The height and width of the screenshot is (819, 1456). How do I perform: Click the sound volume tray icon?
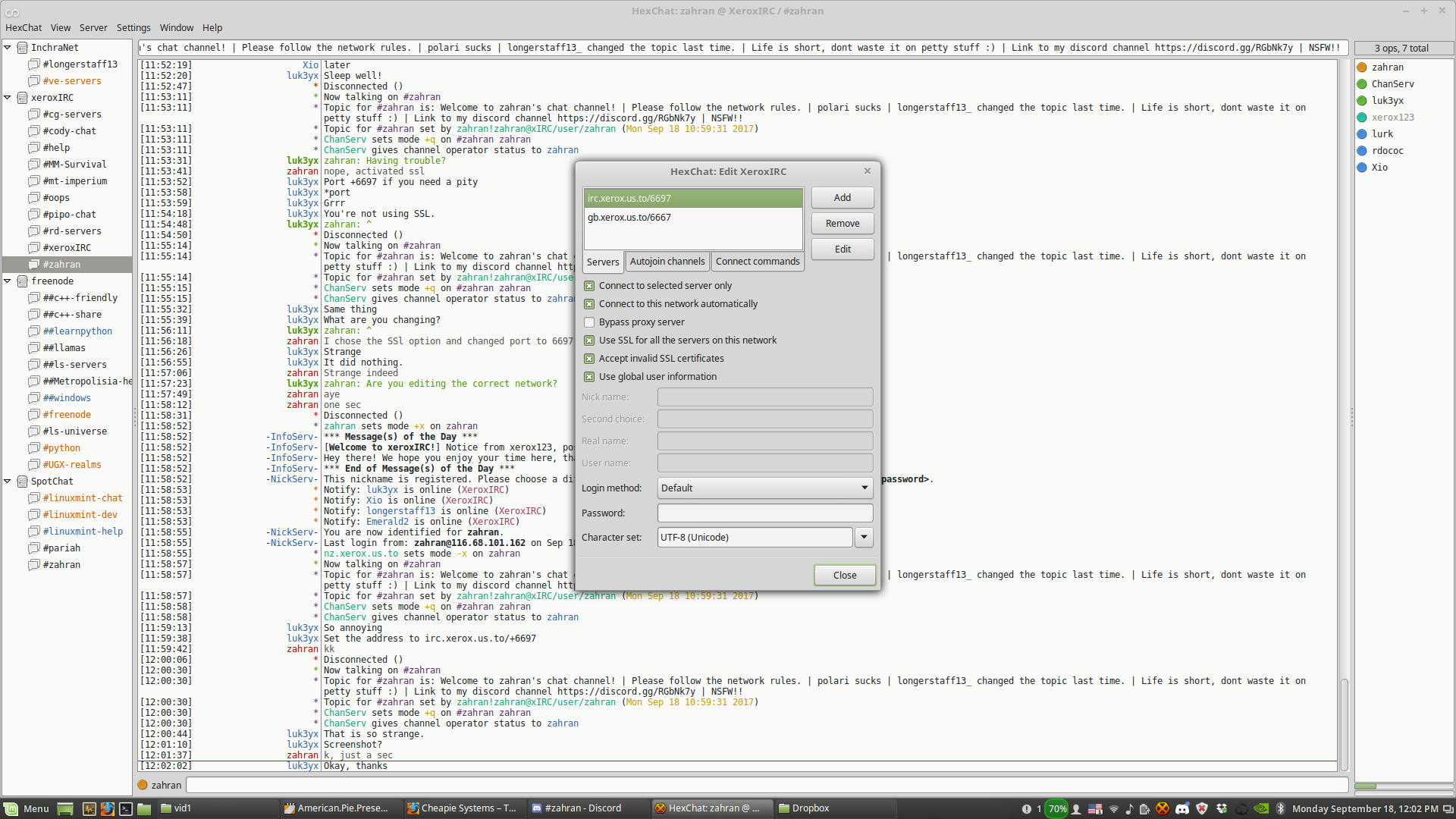point(1129,808)
